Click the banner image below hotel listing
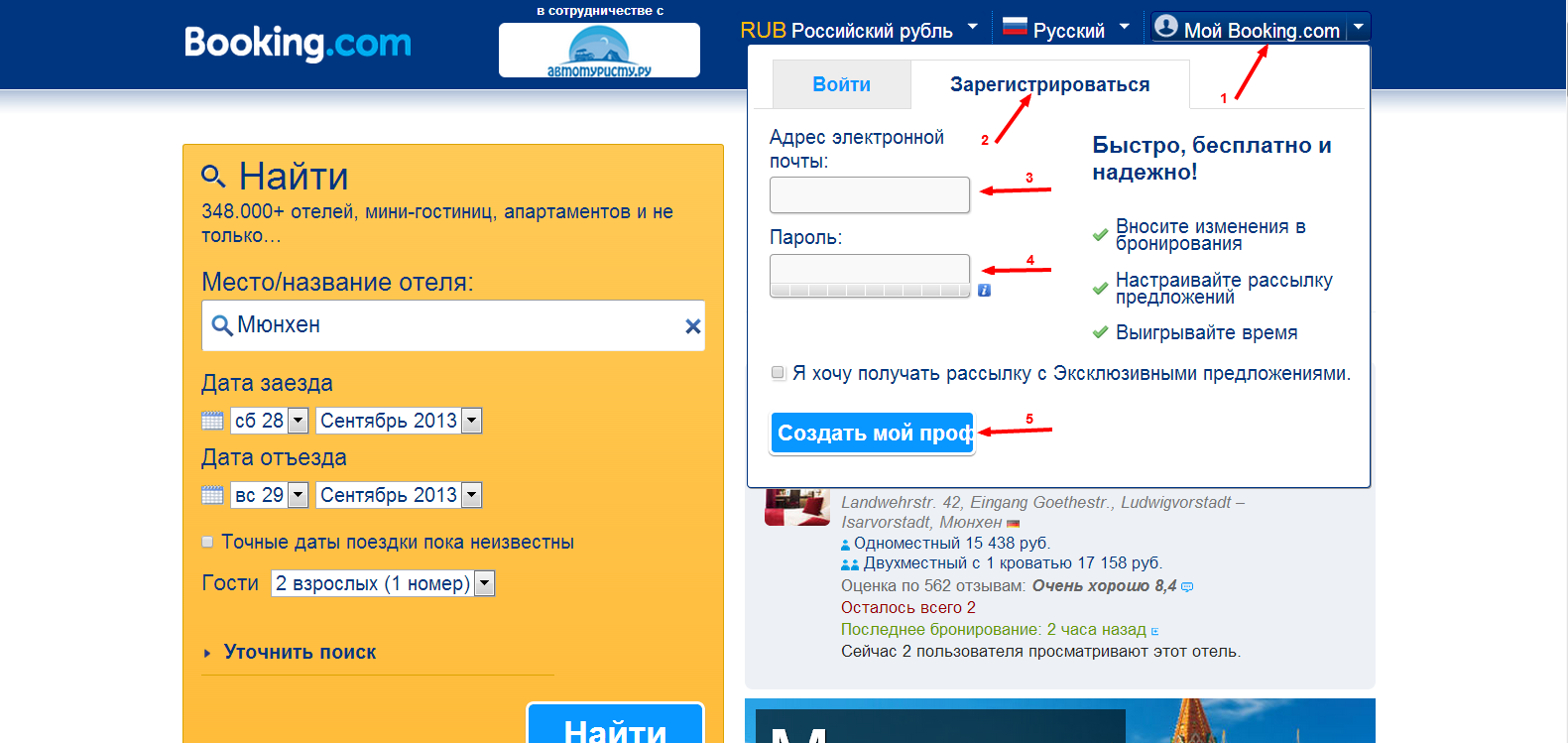1568x743 pixels. [1060, 721]
